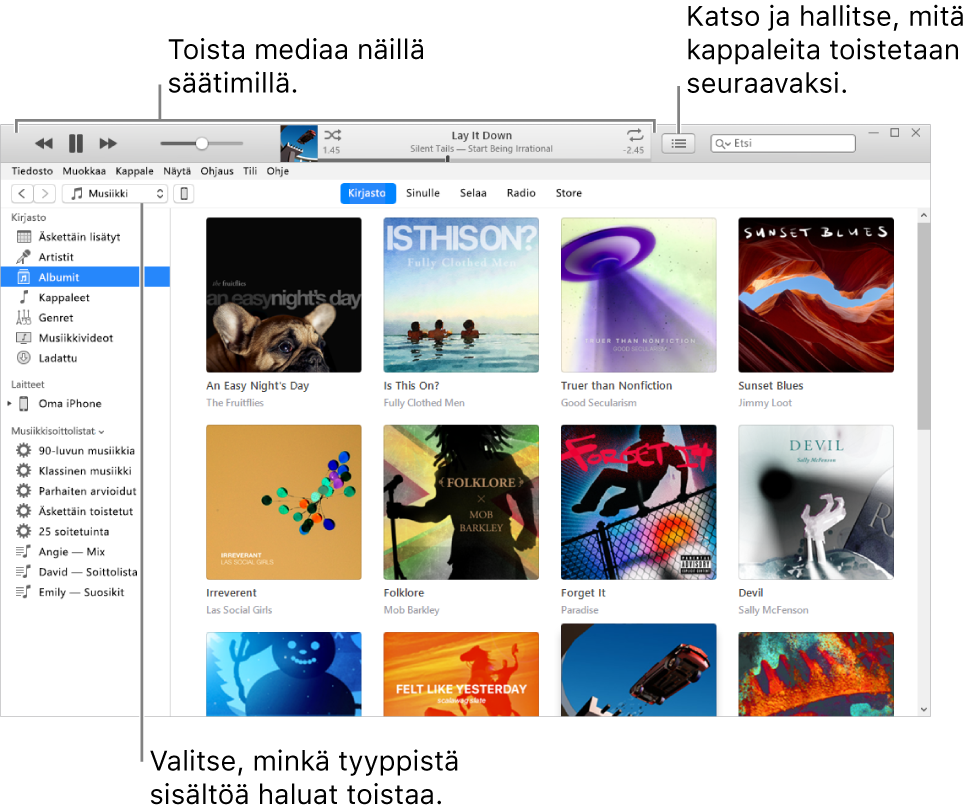The image size is (971, 811).
Task: Go back with the left arrow button
Action: 22,194
